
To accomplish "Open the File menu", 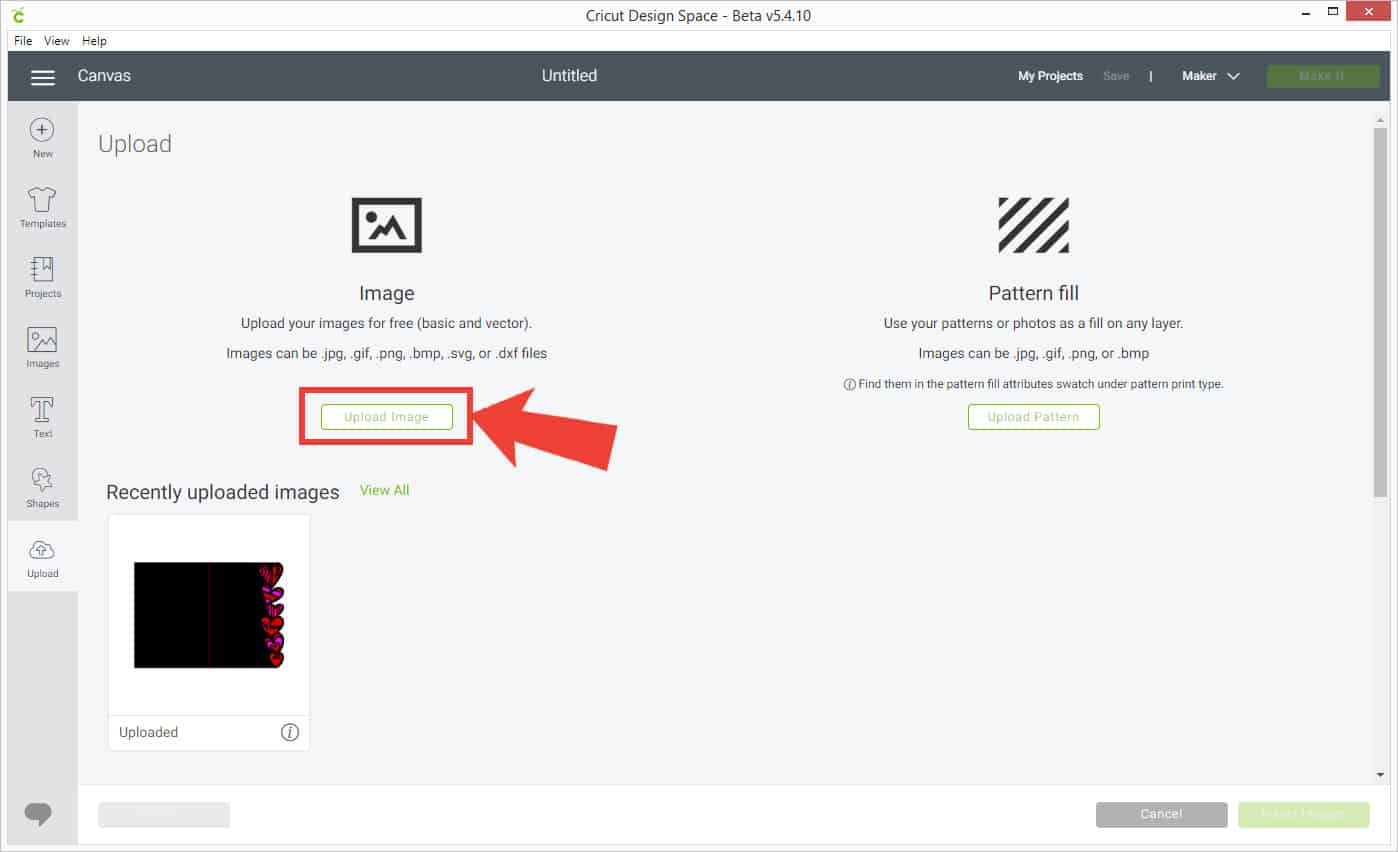I will (23, 41).
